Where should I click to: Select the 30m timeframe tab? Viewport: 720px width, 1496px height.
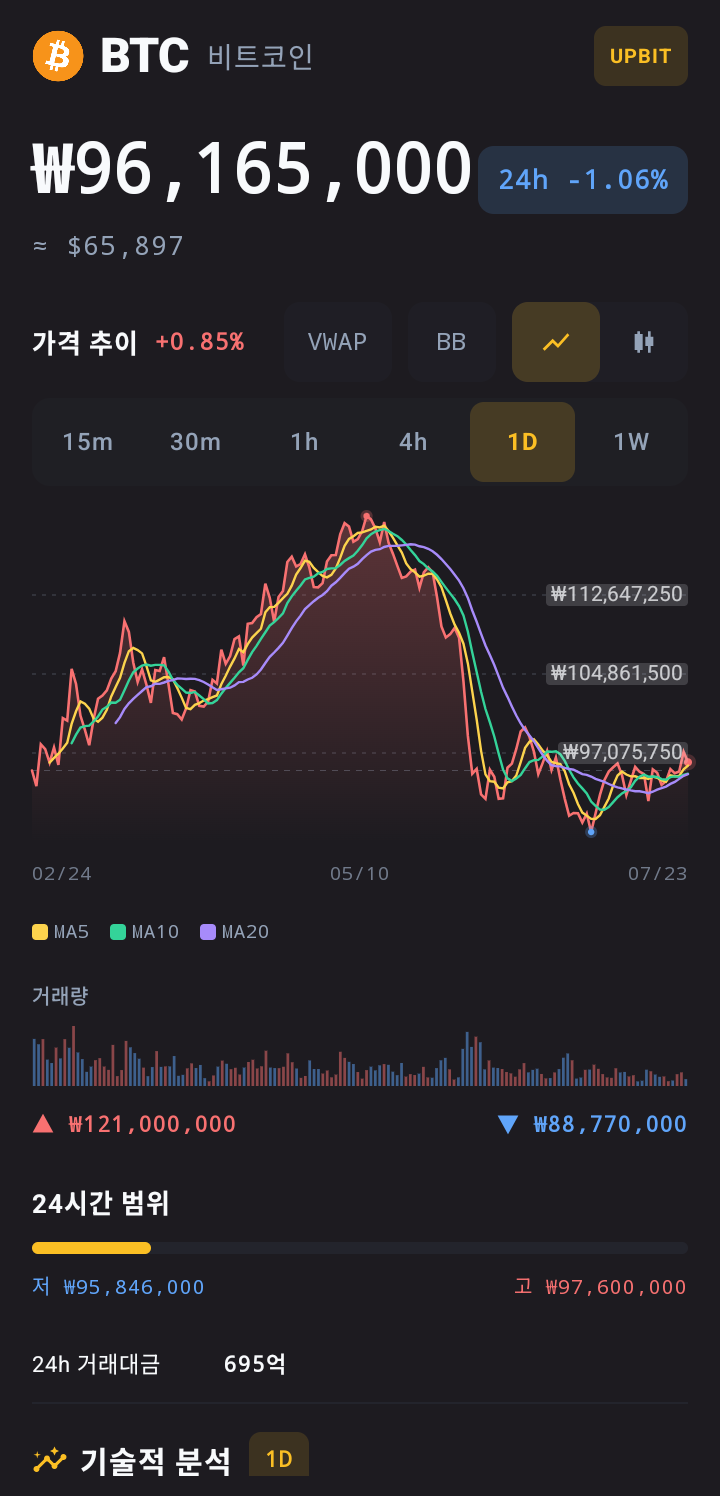point(195,442)
